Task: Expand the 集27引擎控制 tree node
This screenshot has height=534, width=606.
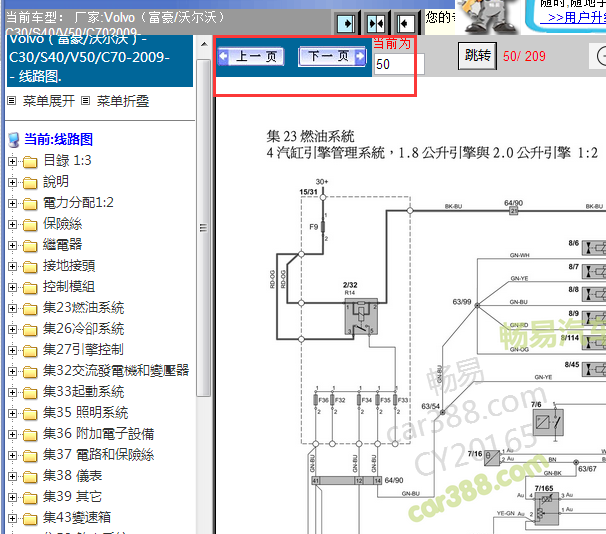Action: click(12, 350)
